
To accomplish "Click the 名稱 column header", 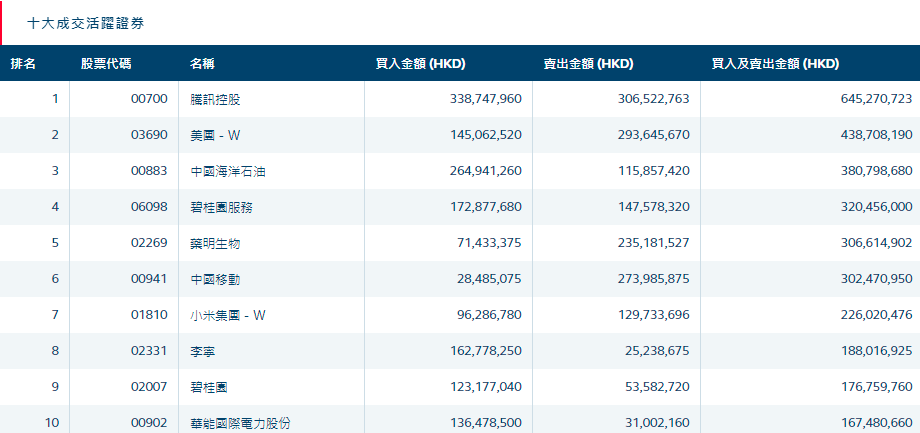I will 202,64.
